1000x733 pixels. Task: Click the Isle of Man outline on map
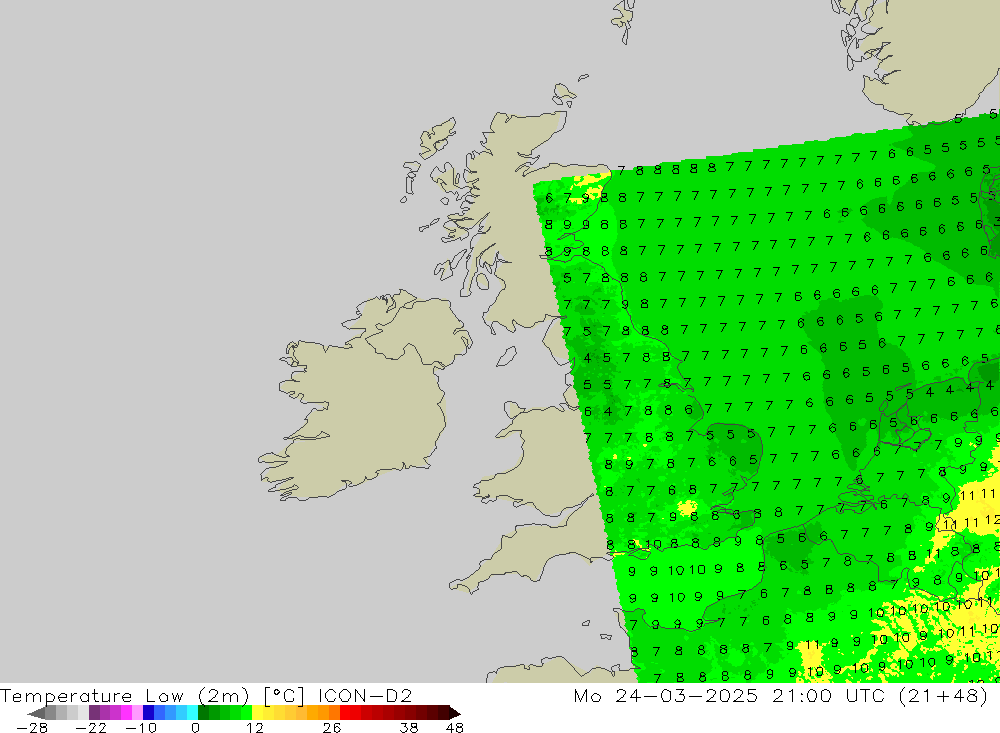click(x=506, y=356)
